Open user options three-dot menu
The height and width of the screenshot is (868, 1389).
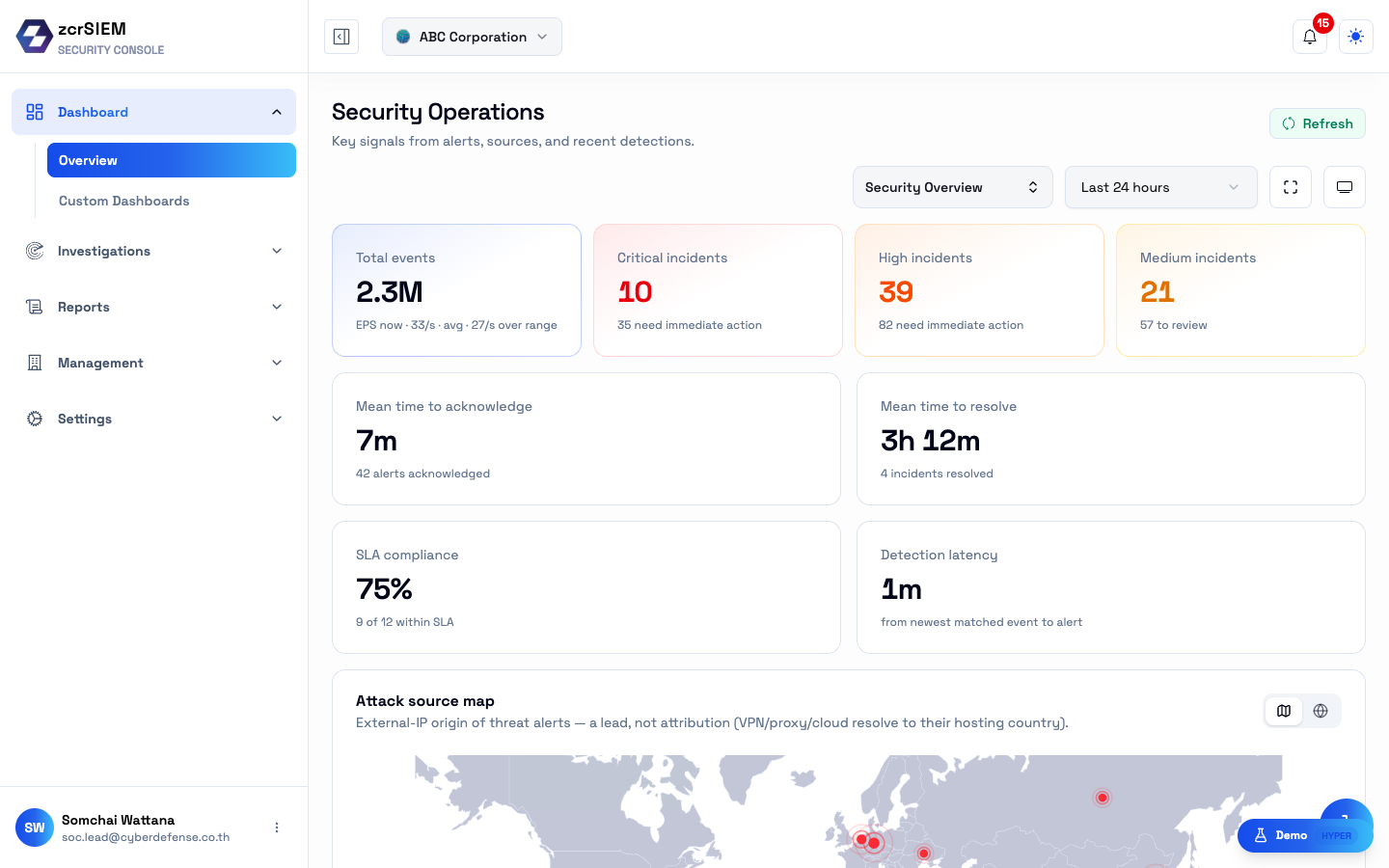(x=277, y=827)
